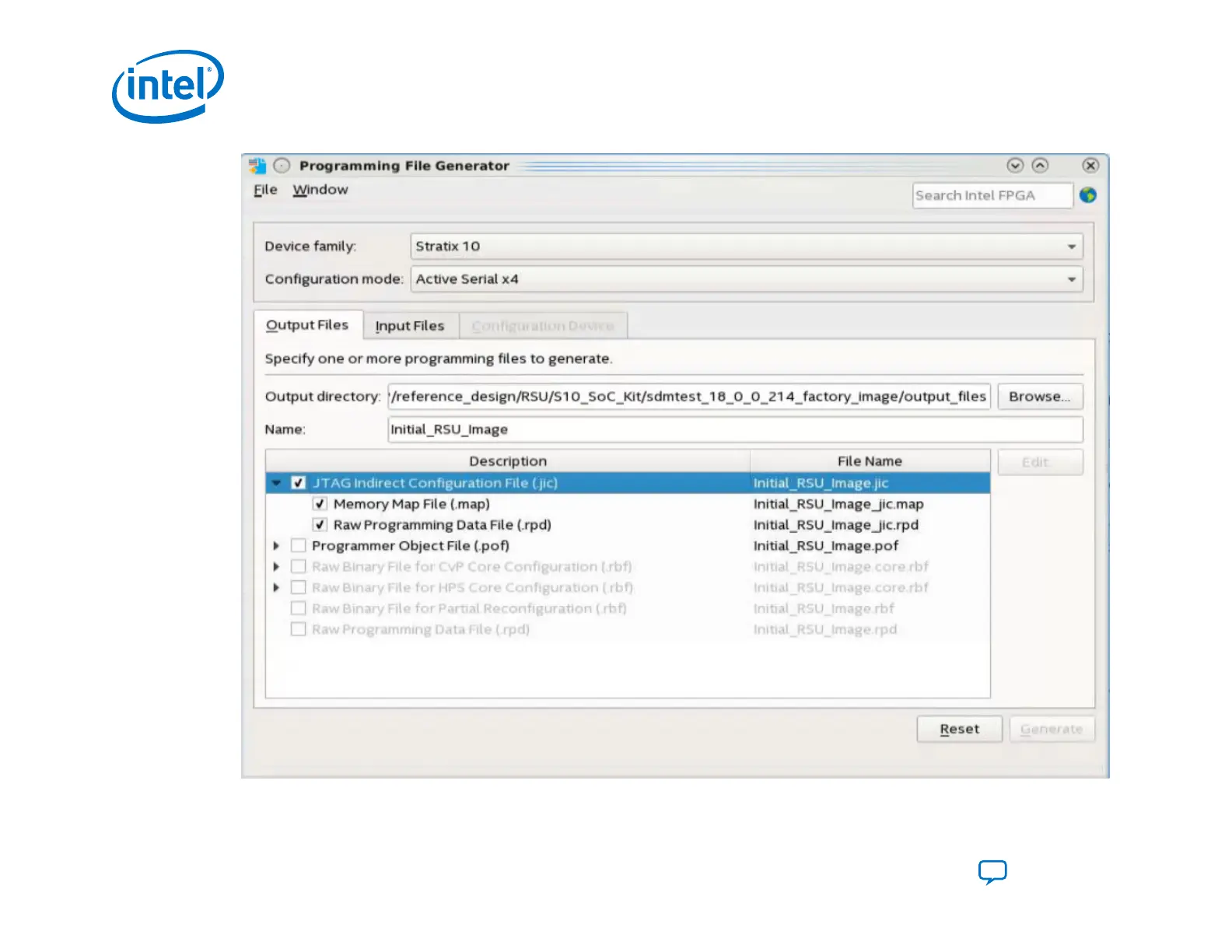This screenshot has height=952, width=1232.
Task: Minimize the window with the down-arrow button
Action: pyautogui.click(x=1015, y=165)
